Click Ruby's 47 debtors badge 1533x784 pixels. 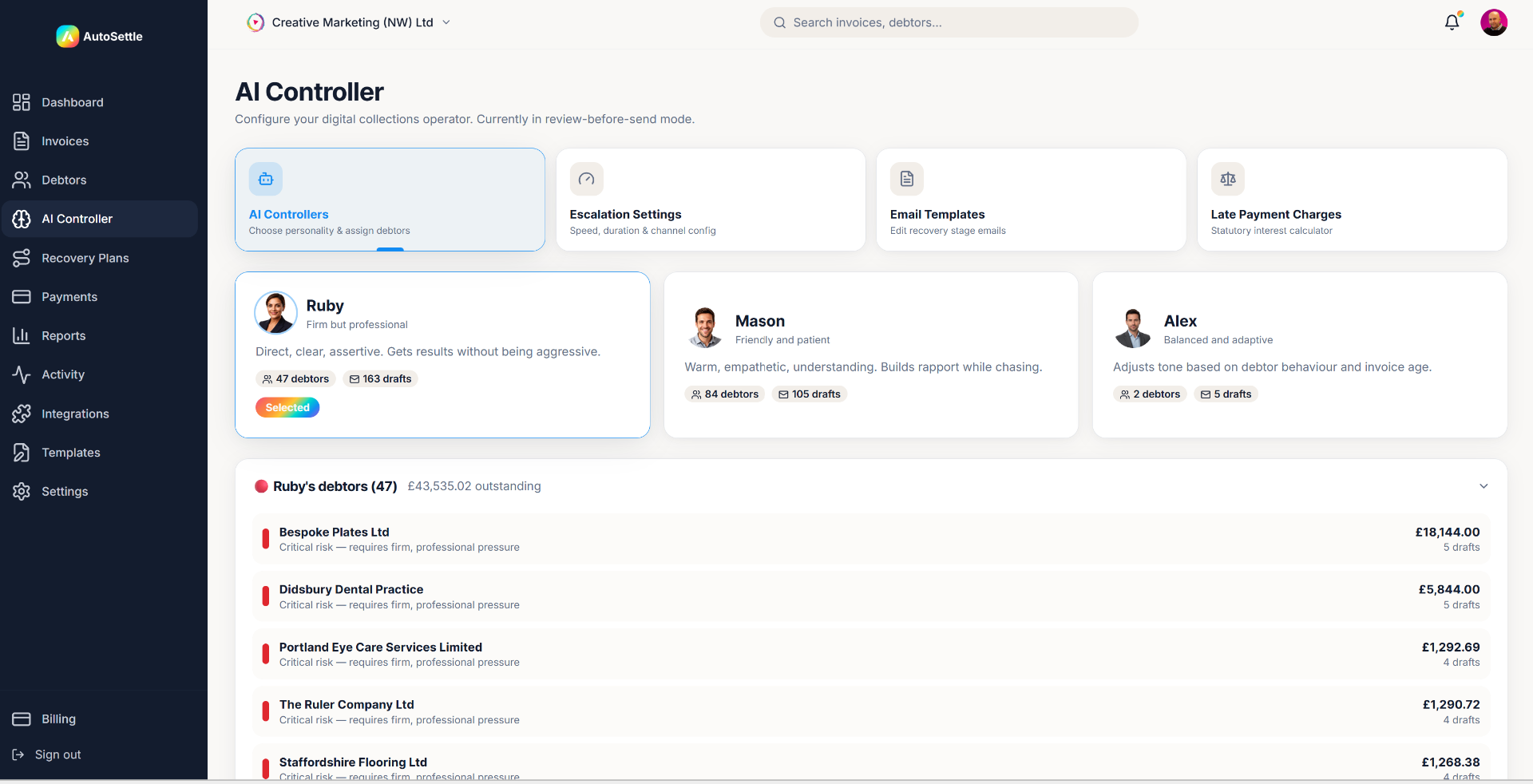[295, 378]
